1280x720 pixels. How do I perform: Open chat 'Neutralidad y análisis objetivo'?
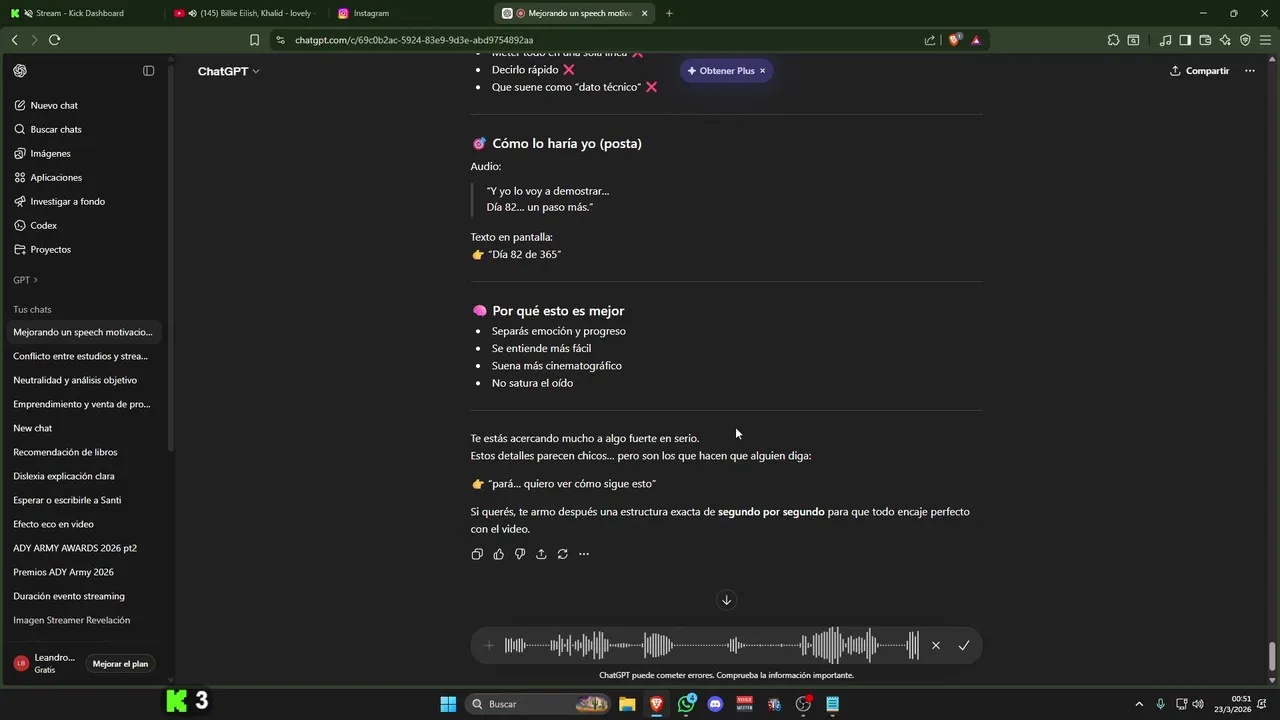coord(83,380)
